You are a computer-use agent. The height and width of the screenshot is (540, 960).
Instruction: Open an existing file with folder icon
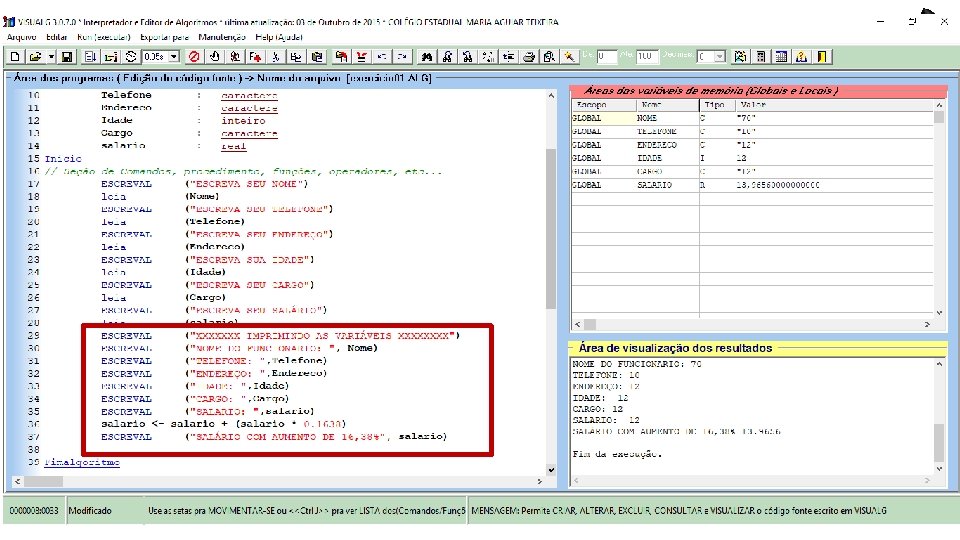(x=36, y=56)
